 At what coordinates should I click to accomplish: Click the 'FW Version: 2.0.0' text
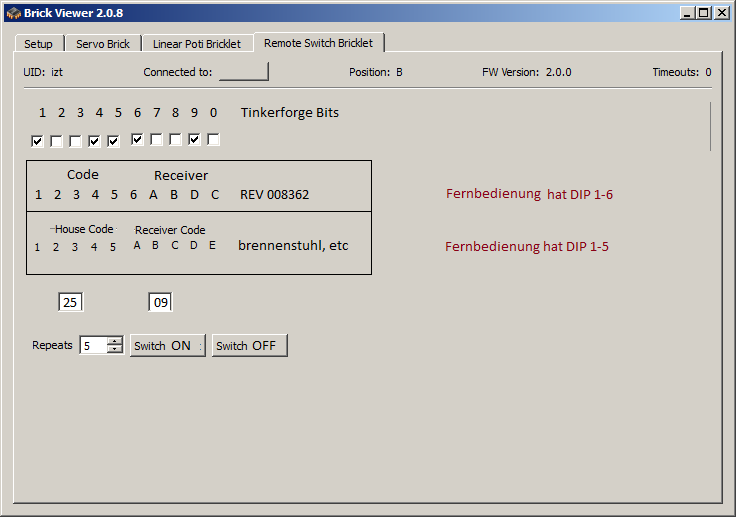(527, 72)
